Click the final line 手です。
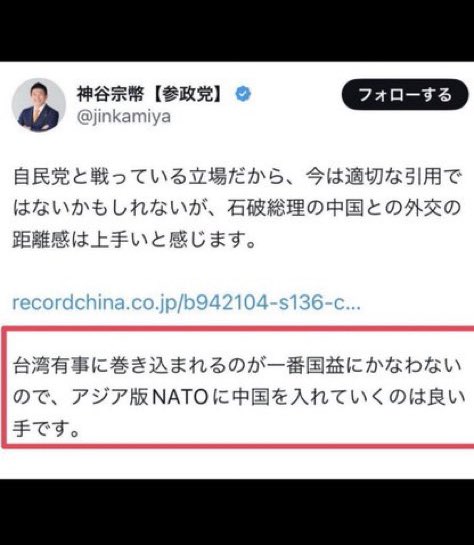This screenshot has height=545, width=474. [47, 428]
